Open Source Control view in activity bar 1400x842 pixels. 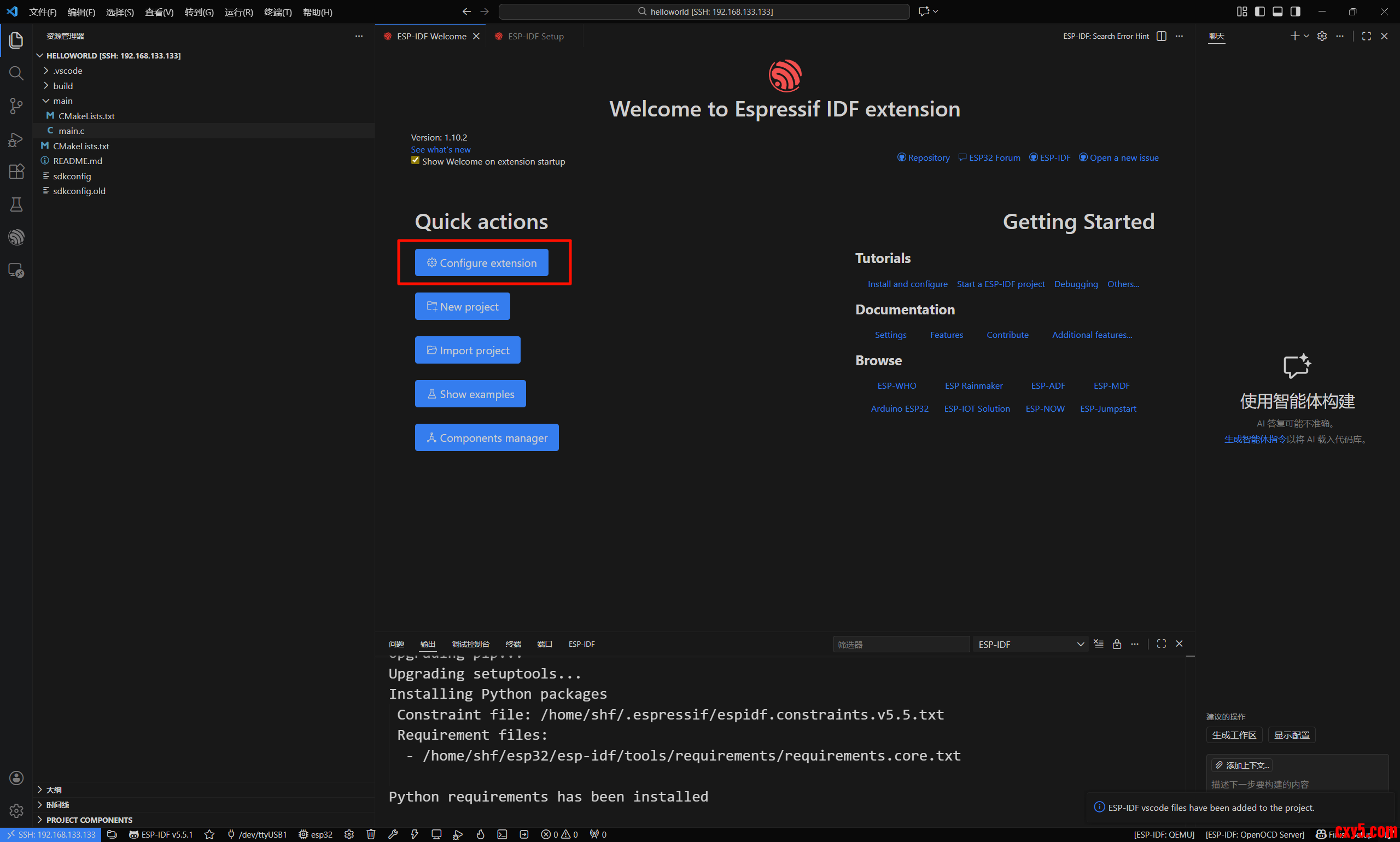tap(16, 106)
